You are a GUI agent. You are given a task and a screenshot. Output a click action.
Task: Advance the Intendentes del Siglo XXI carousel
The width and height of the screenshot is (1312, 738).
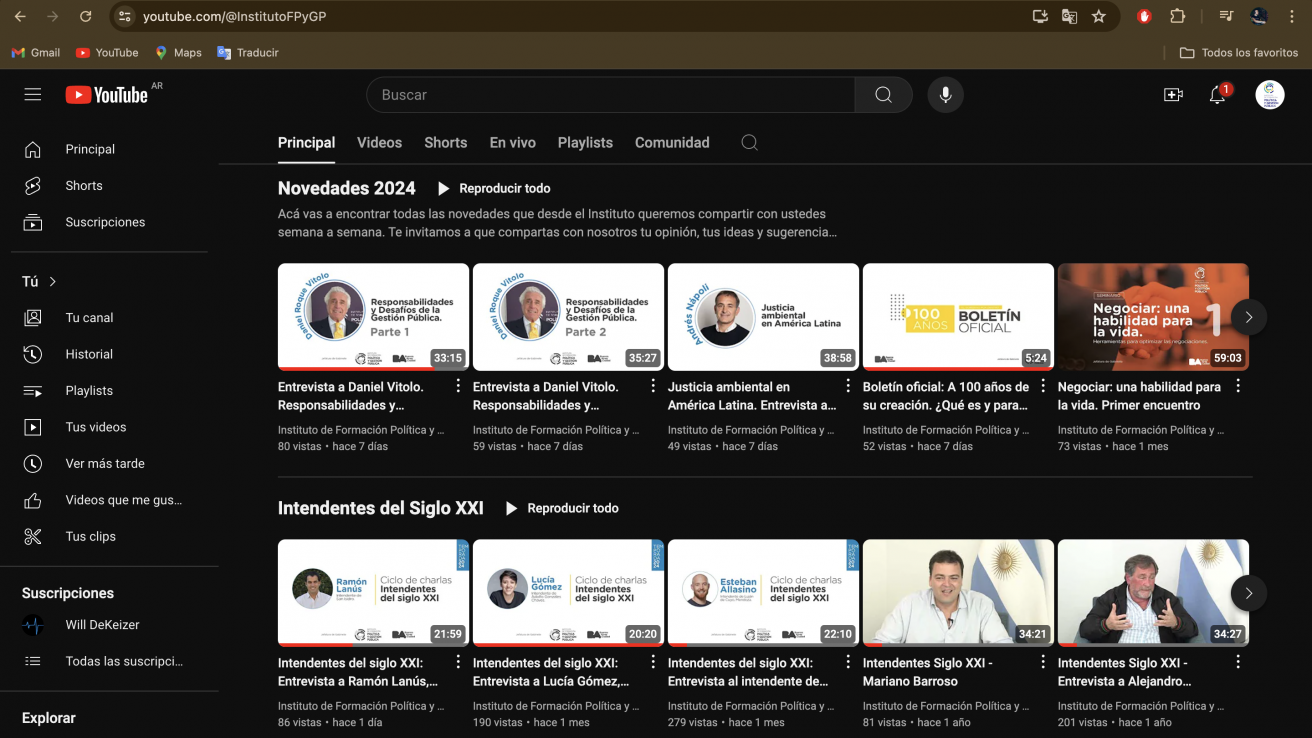[x=1248, y=592]
